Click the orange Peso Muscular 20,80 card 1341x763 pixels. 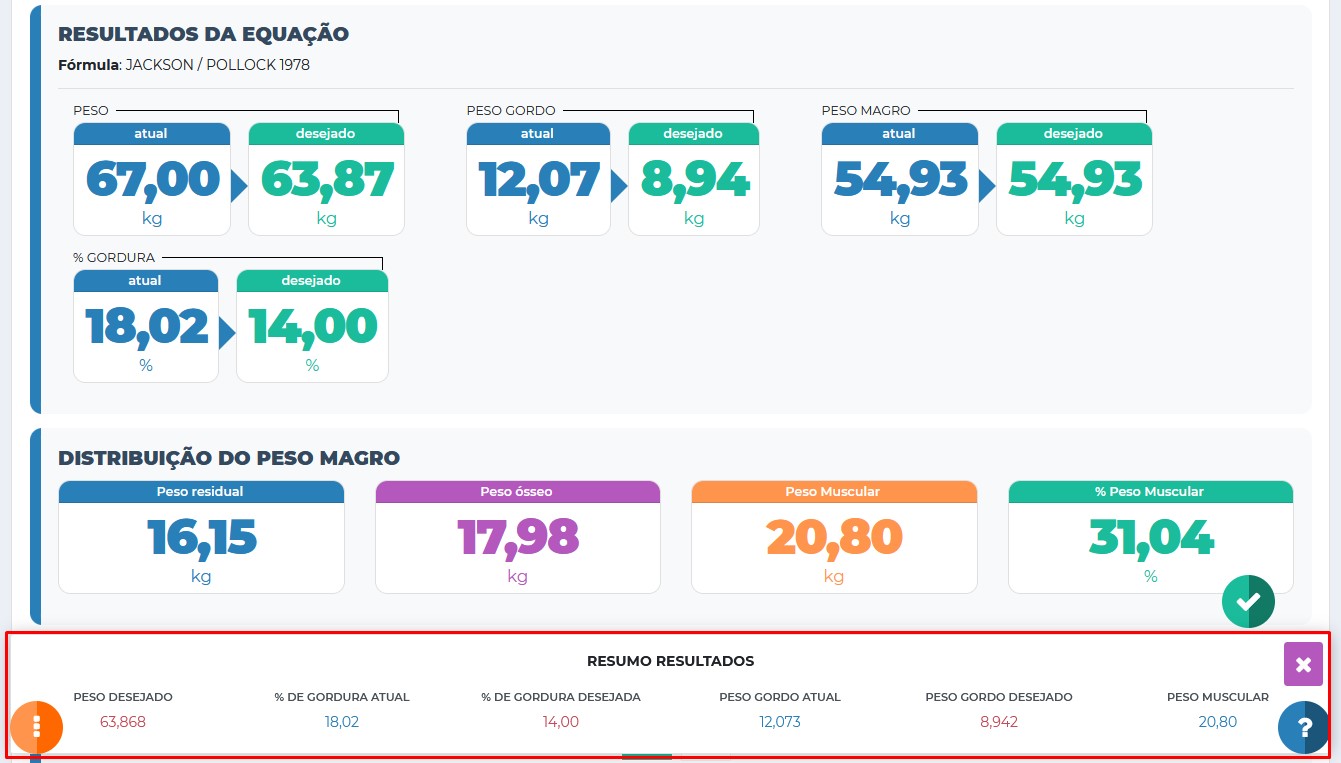coord(833,538)
